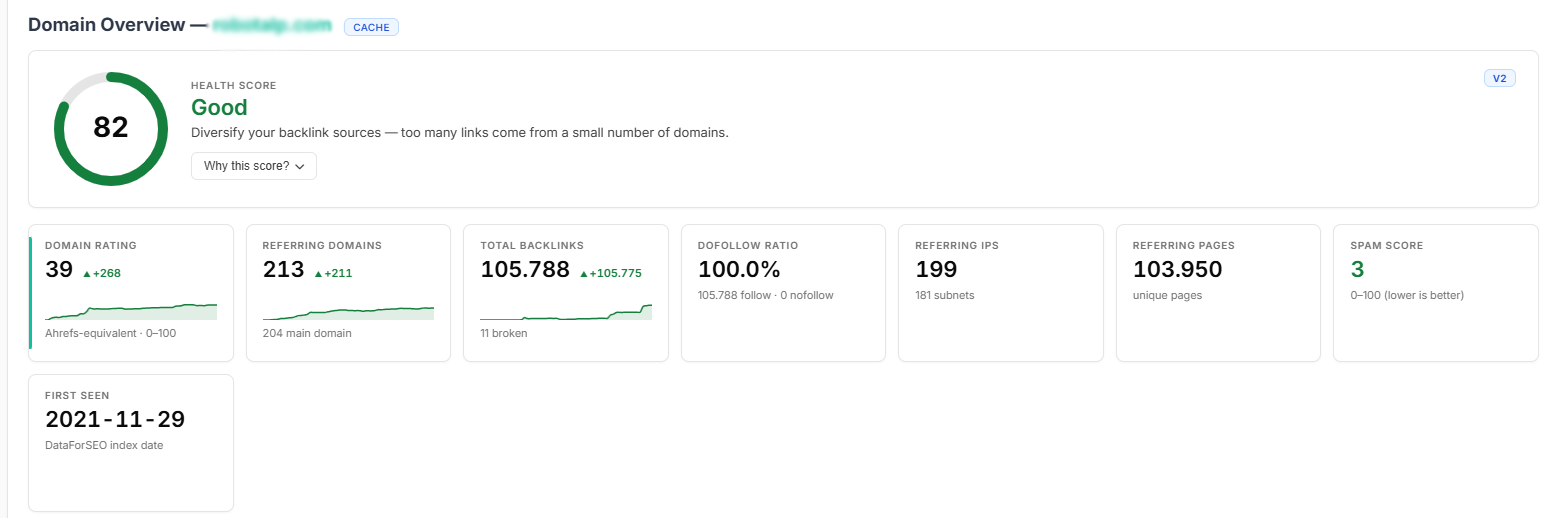1559x518 pixels.
Task: Open the Domain Rating card
Action: [131, 292]
